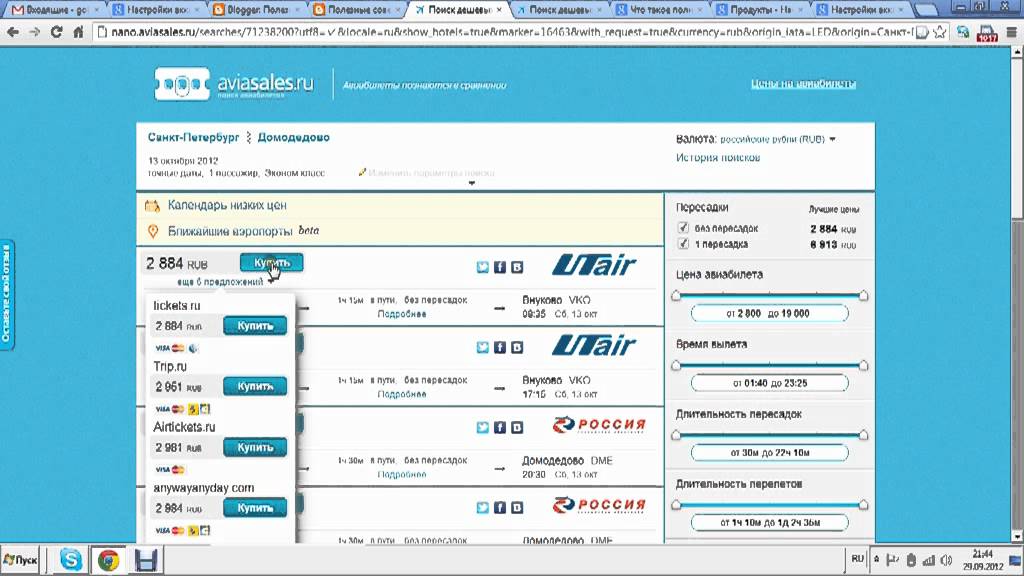Screen dimensions: 1024x576
Task: Click the calendar icon near low prices
Action: (x=152, y=206)
